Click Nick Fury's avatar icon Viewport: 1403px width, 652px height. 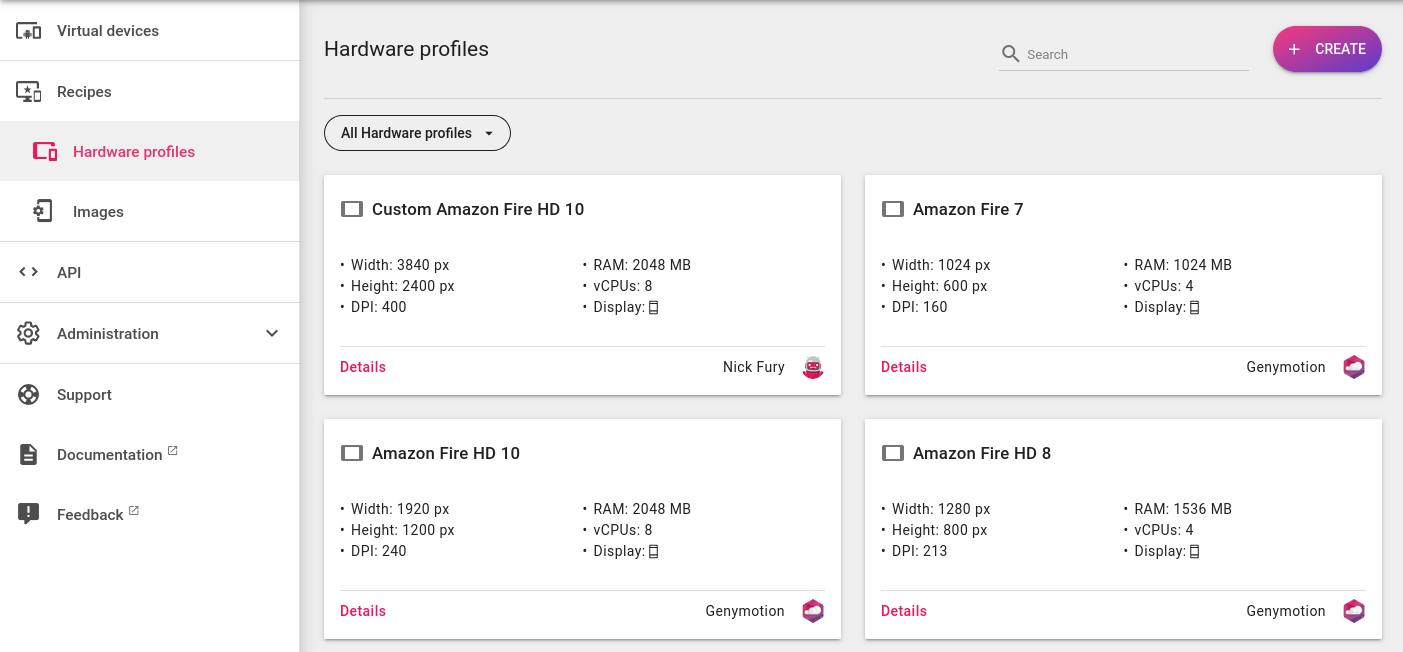tap(813, 367)
